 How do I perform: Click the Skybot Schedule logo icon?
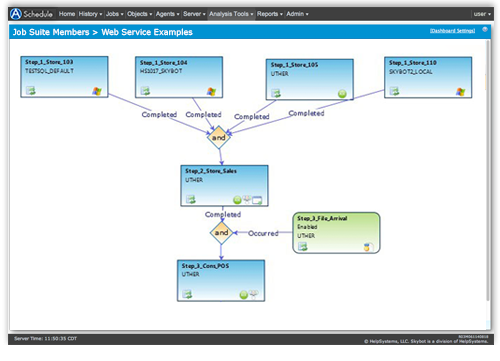(16, 14)
